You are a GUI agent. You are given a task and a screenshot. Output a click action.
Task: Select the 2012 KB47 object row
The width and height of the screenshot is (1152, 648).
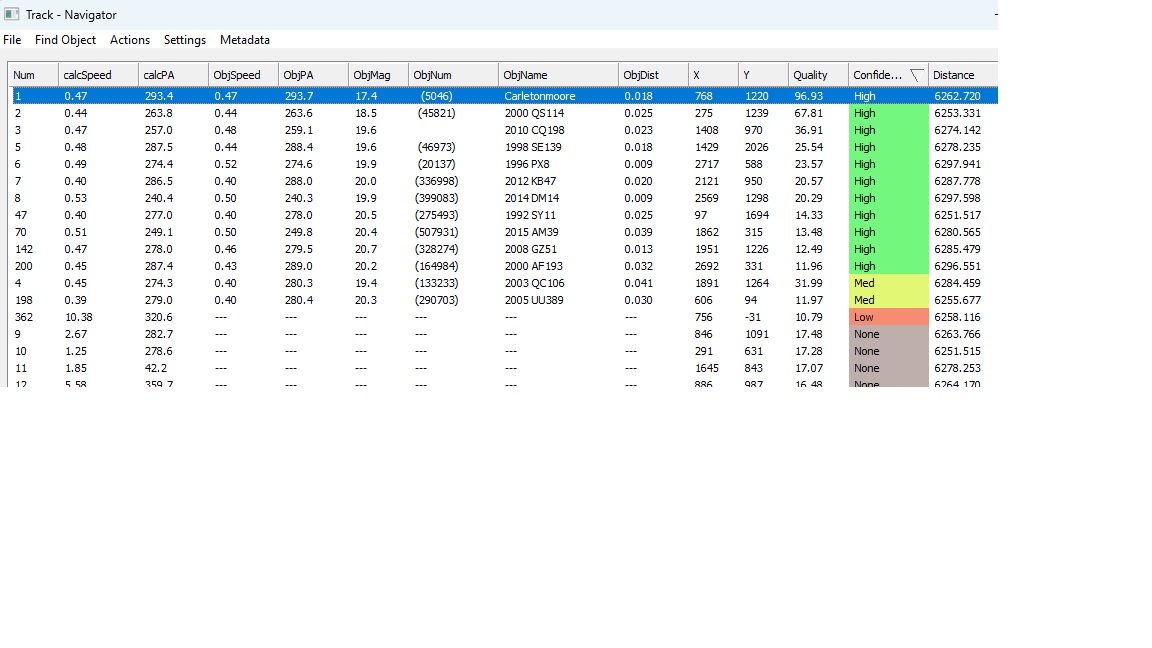point(503,181)
